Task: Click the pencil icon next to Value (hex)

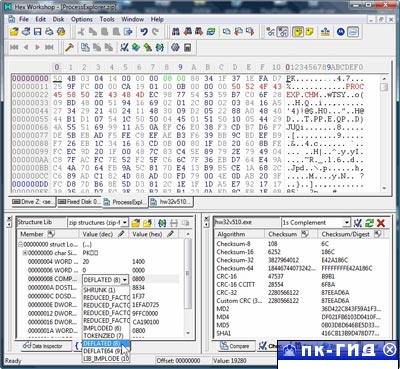Action: [171, 234]
